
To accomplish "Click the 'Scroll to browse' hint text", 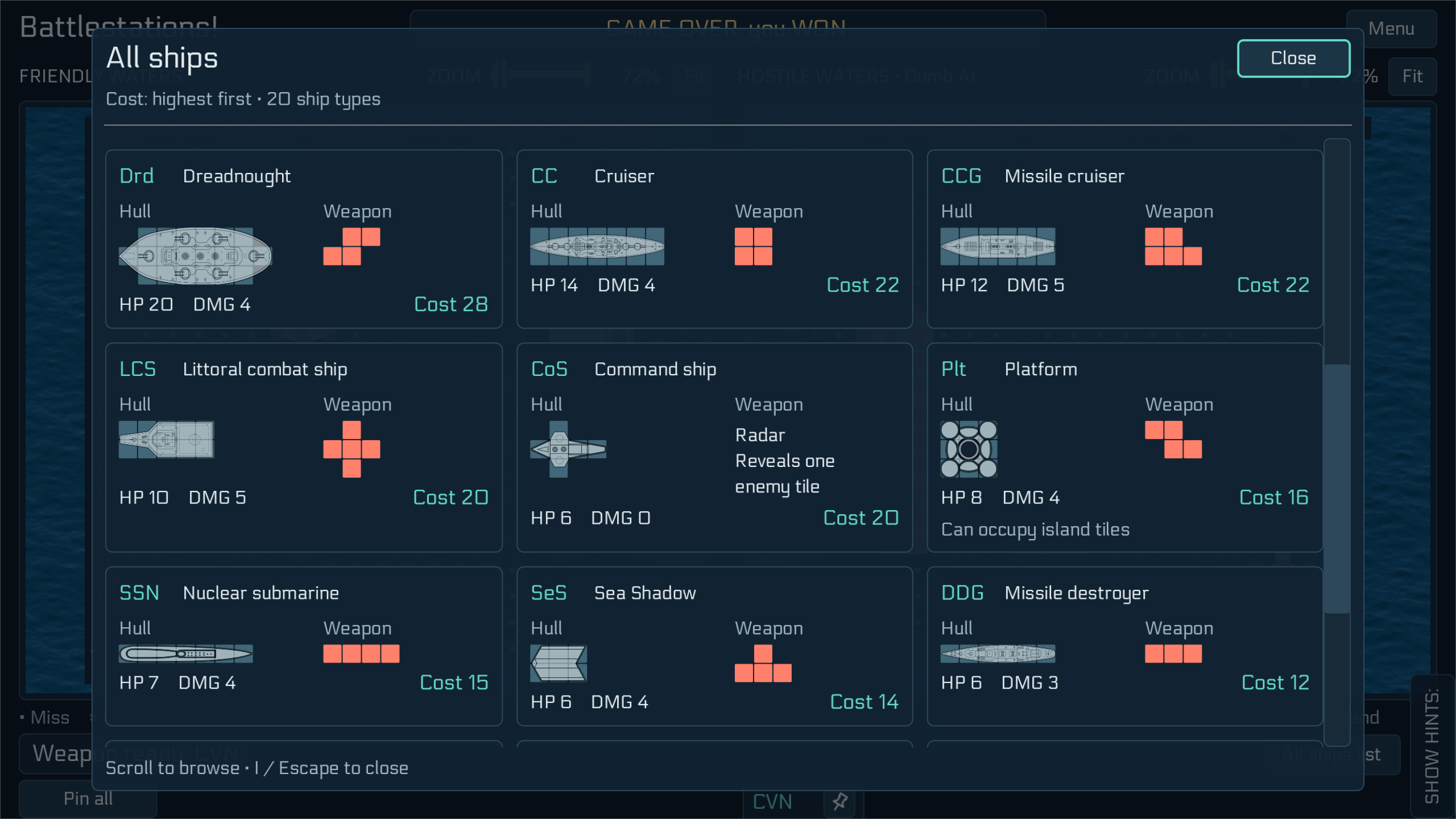I will tap(257, 768).
